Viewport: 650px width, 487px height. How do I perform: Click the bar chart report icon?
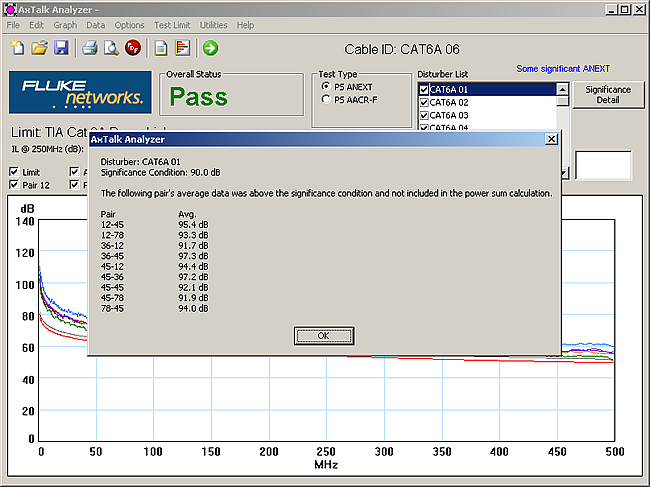coord(182,48)
